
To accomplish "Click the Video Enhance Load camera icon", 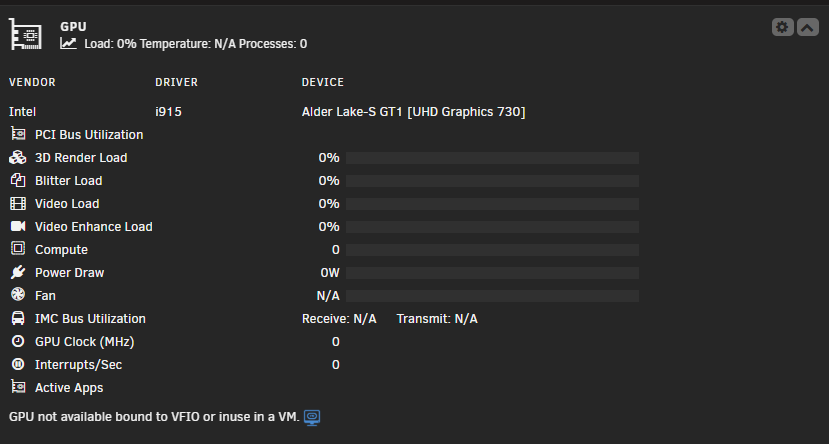I will click(17, 226).
